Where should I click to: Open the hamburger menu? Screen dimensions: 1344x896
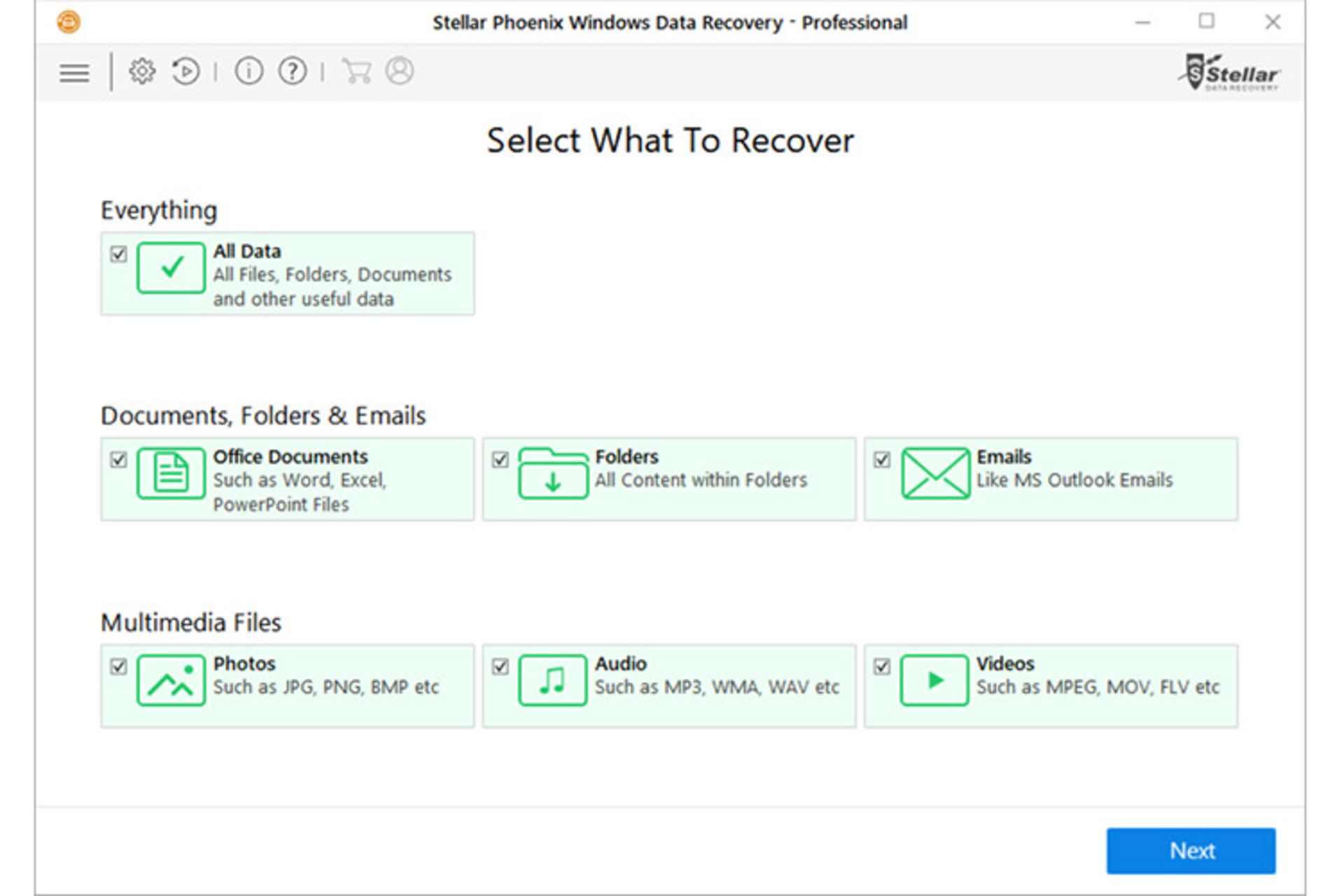[74, 72]
